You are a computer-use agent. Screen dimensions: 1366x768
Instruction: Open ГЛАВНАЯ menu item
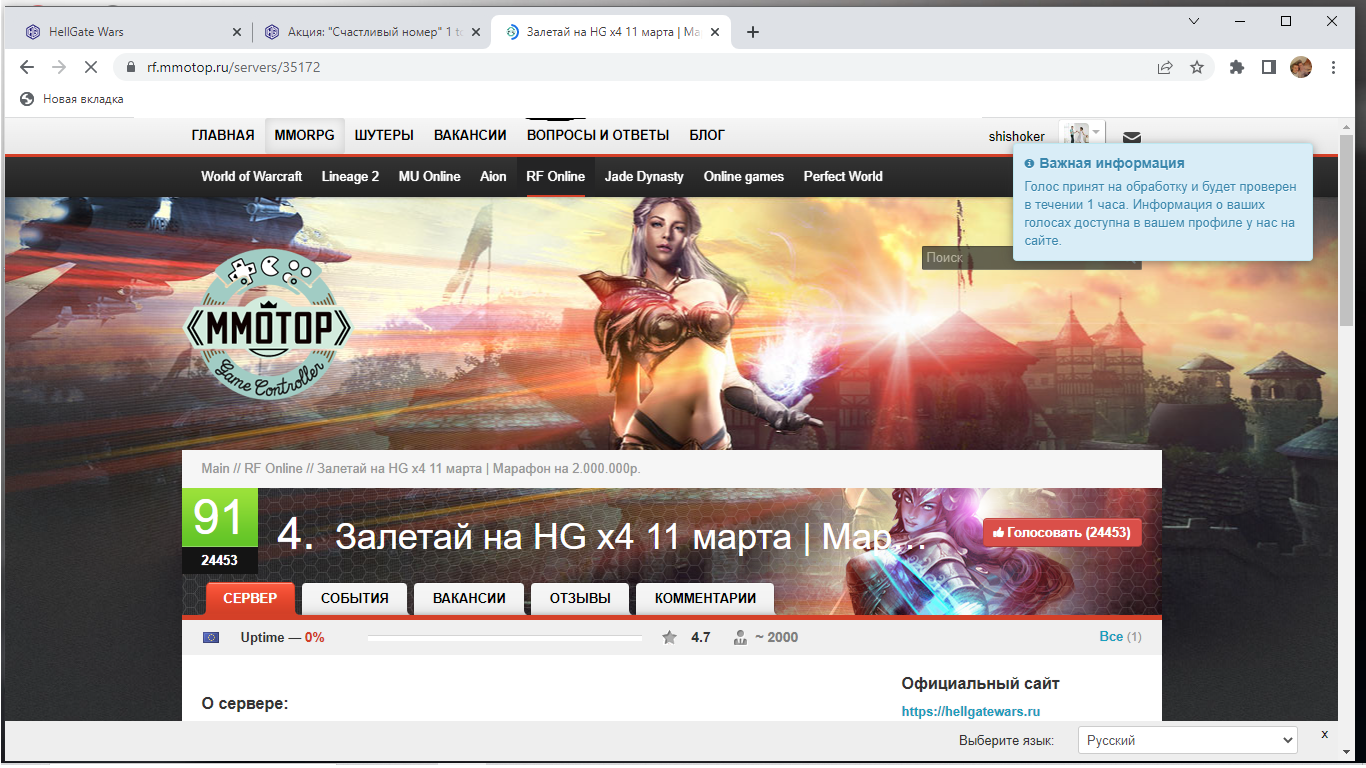click(x=223, y=135)
